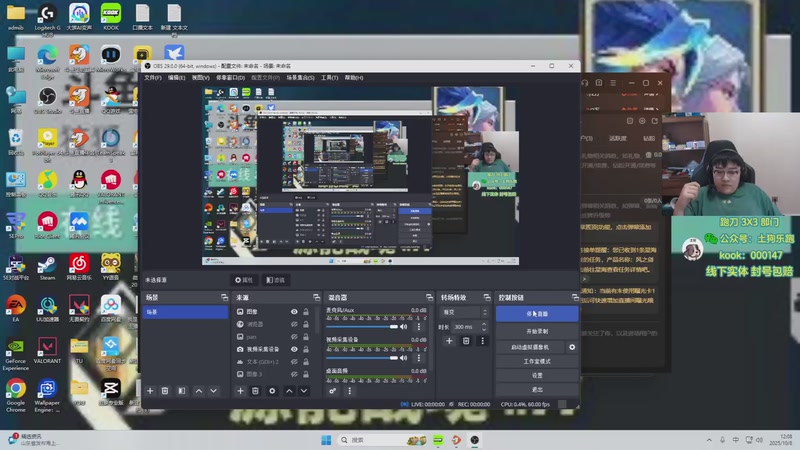This screenshot has width=800, height=450.
Task: Expand hidden system tray icons chevron
Action: tap(709, 440)
